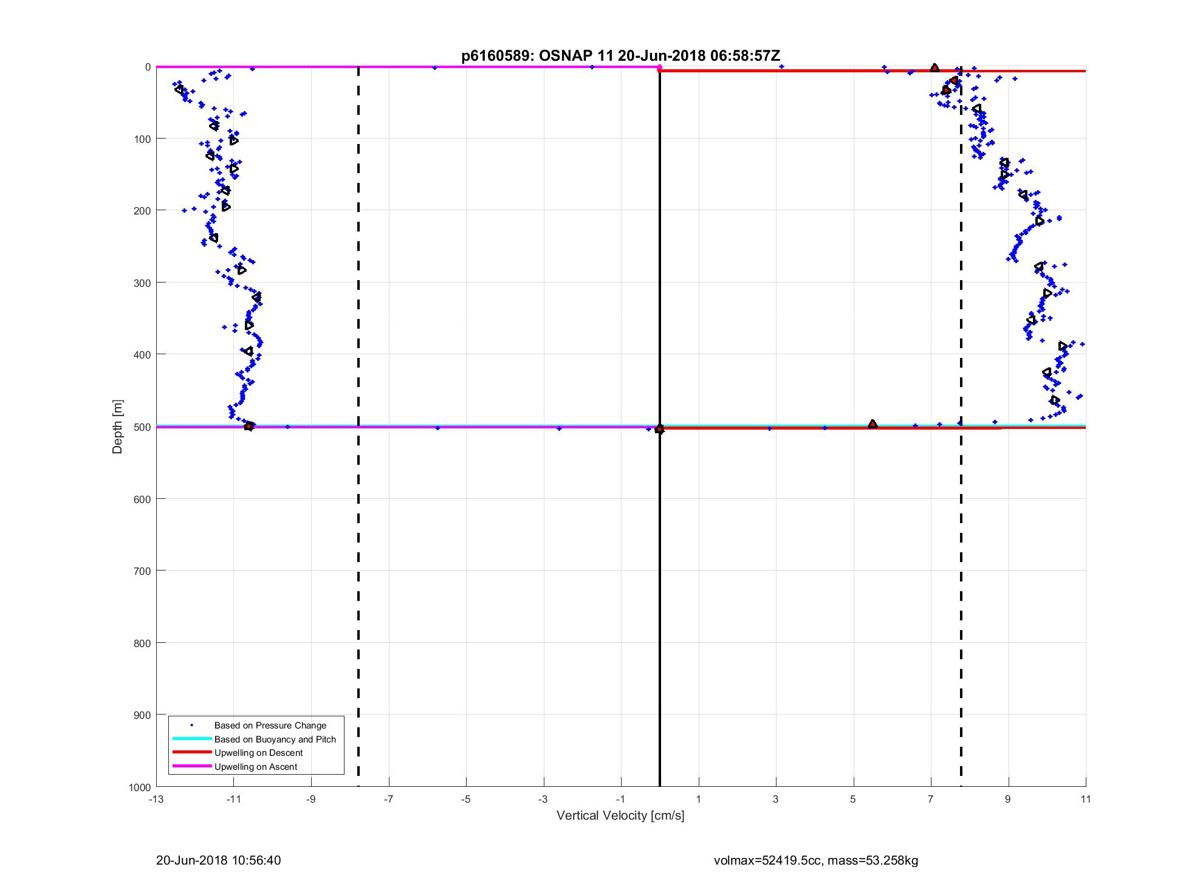Click the y-axis tick label 900
The width and height of the screenshot is (1200, 885).
click(x=142, y=715)
